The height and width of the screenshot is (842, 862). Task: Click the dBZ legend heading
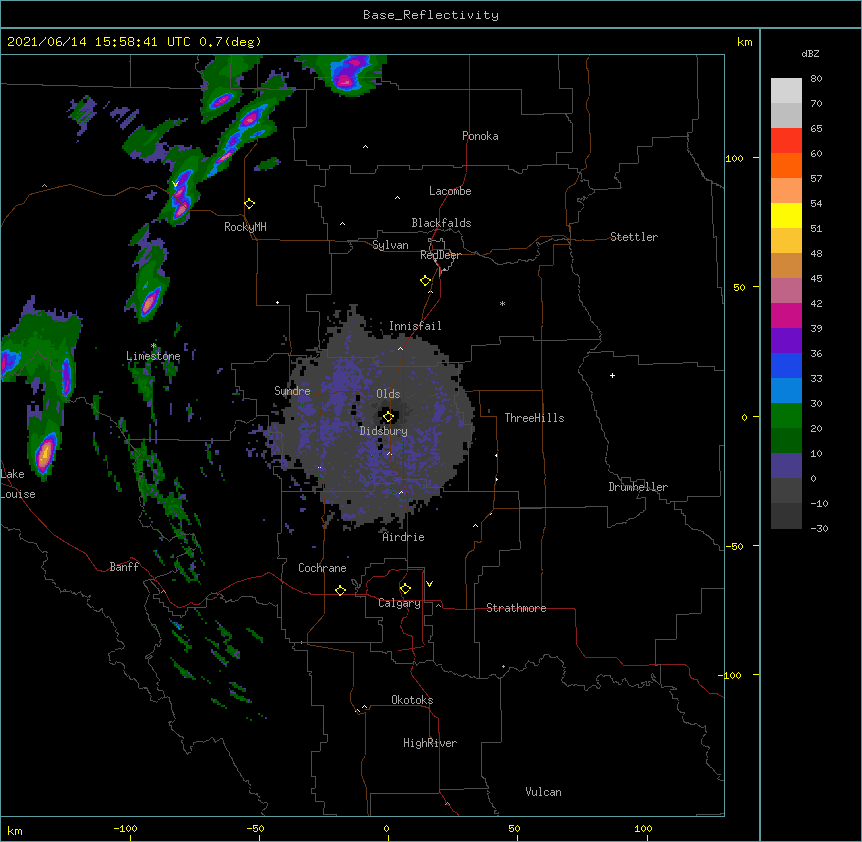click(810, 53)
